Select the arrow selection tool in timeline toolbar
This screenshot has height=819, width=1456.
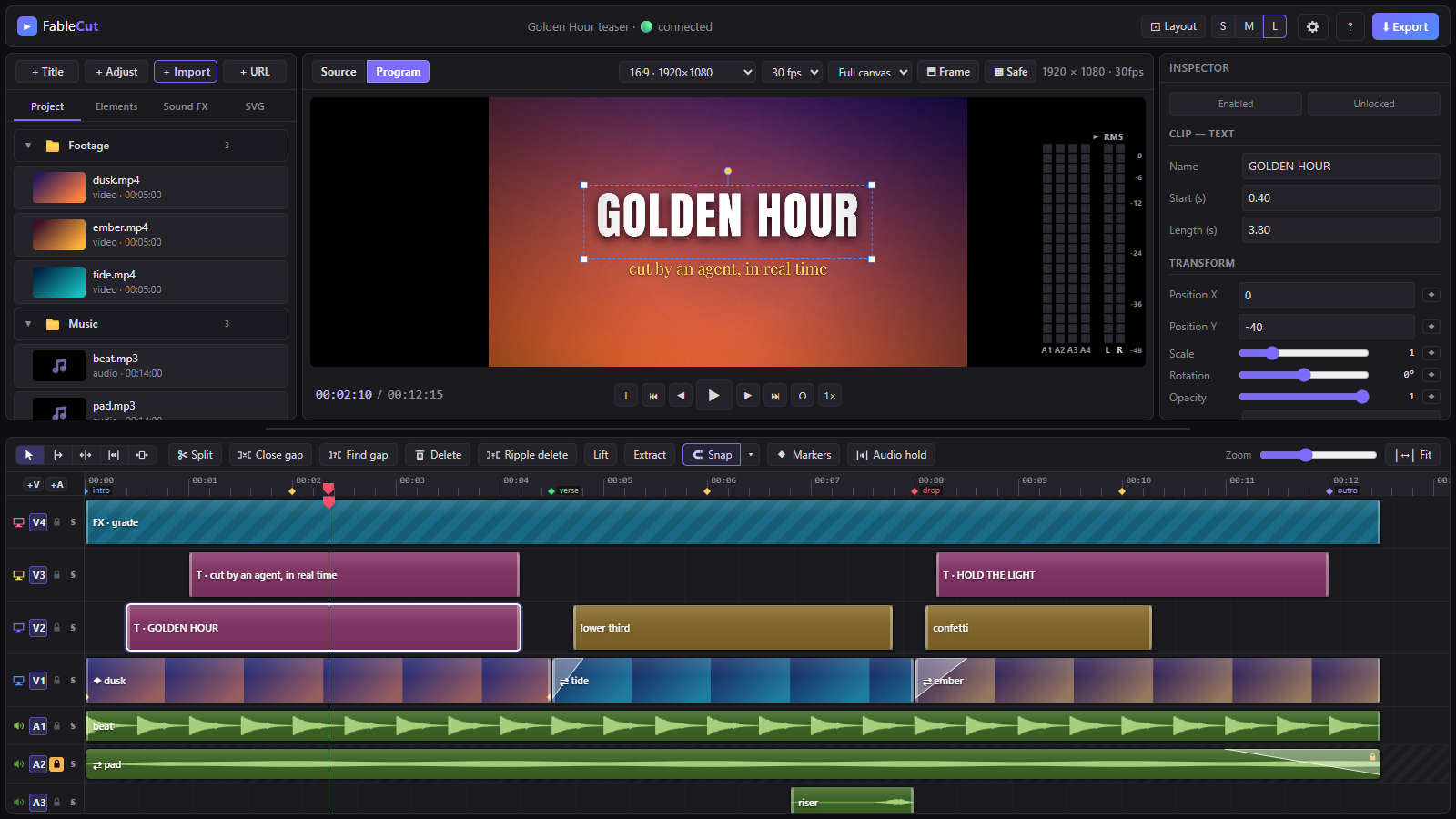coord(29,455)
